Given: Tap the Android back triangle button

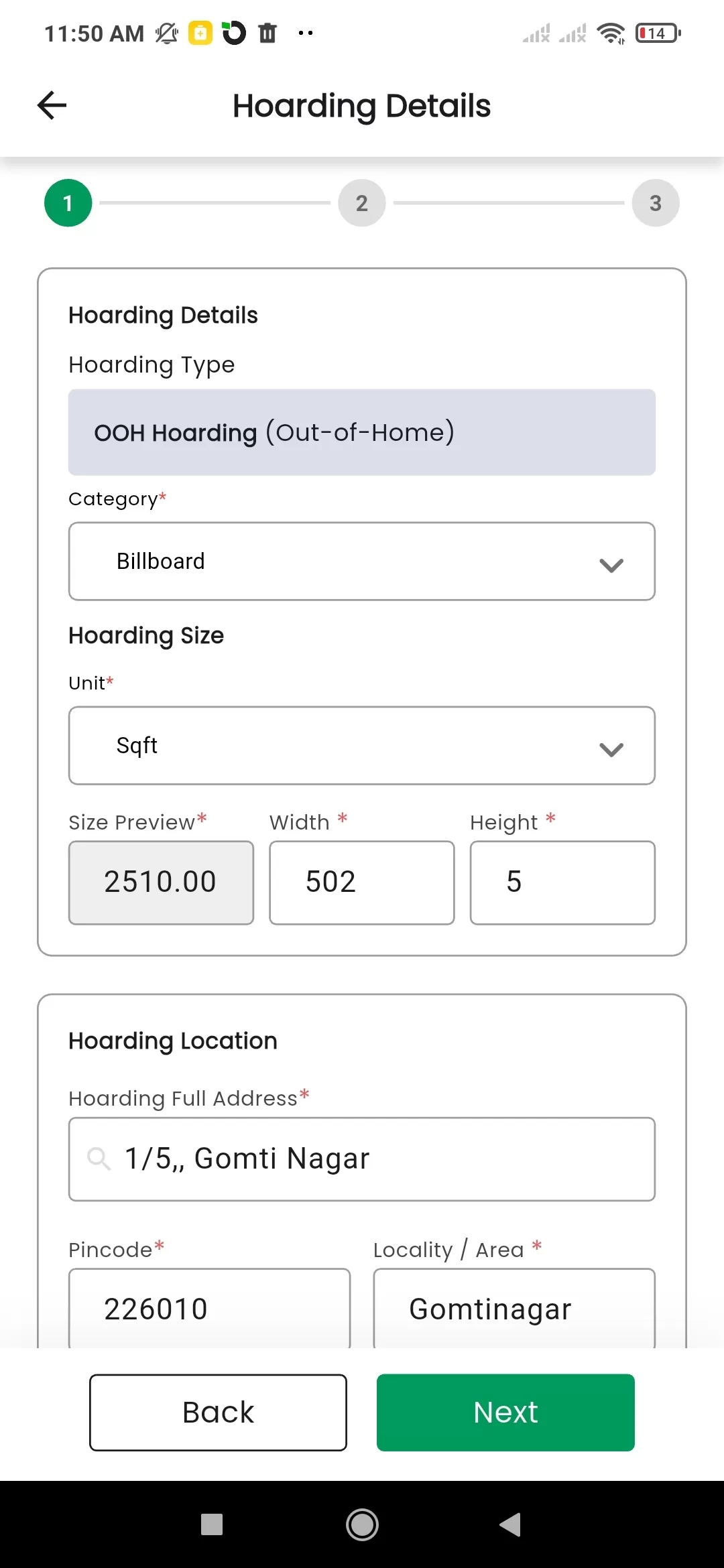Looking at the screenshot, I should click(x=510, y=1524).
